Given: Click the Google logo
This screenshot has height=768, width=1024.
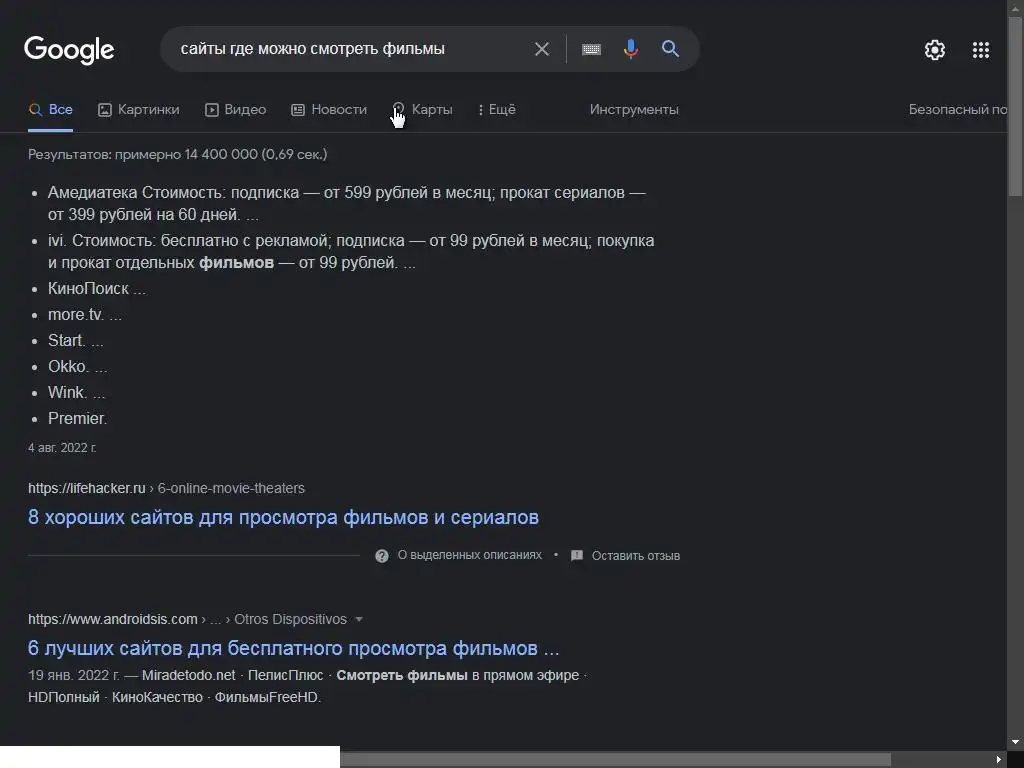Looking at the screenshot, I should (x=69, y=50).
